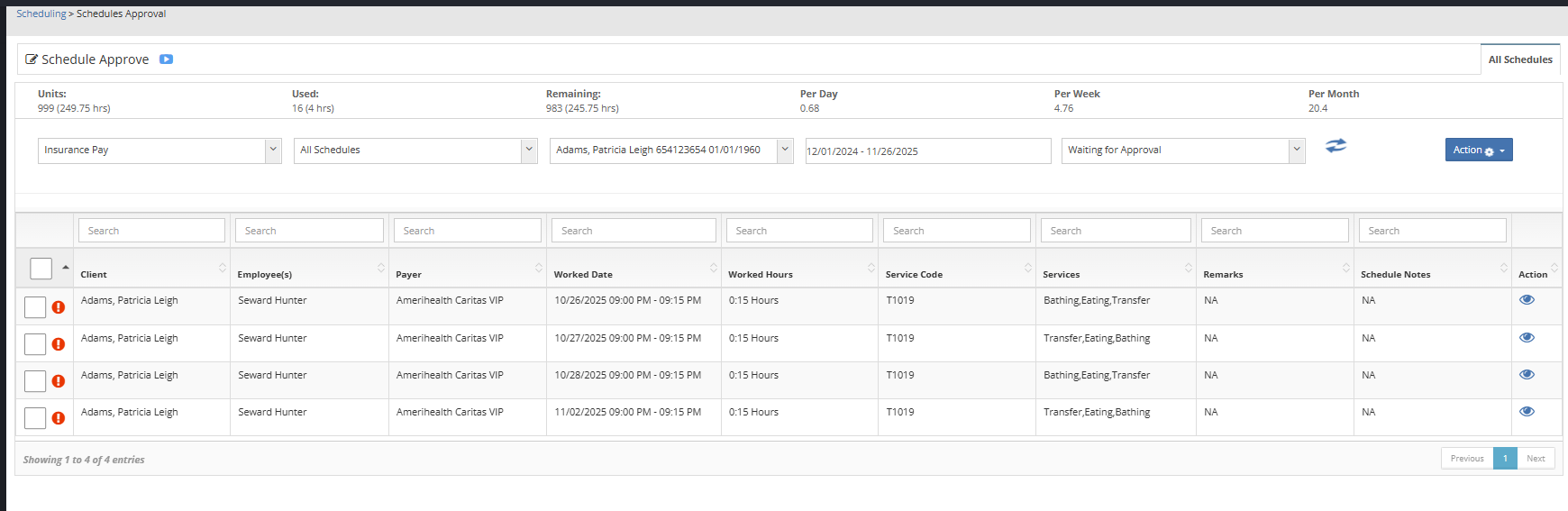Click the date range field 12/01/2024 - 11/26/2025

click(x=927, y=151)
